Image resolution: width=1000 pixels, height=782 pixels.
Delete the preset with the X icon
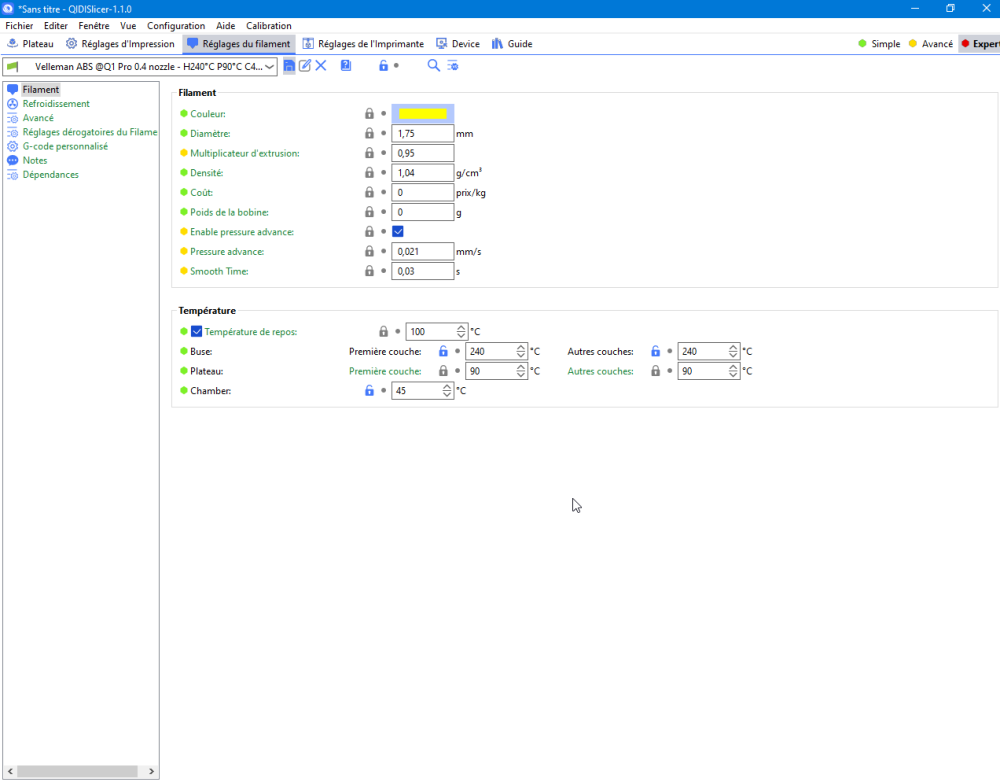[321, 66]
